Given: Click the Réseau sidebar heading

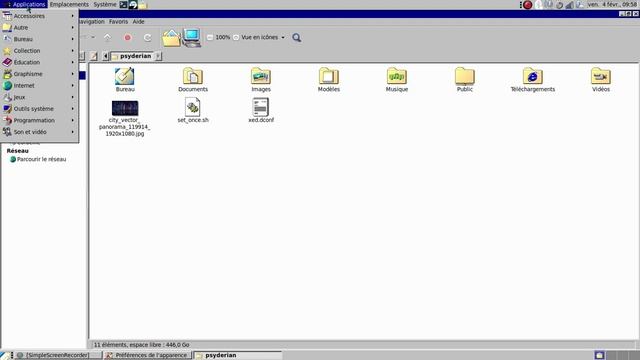Looking at the screenshot, I should click(18, 151).
